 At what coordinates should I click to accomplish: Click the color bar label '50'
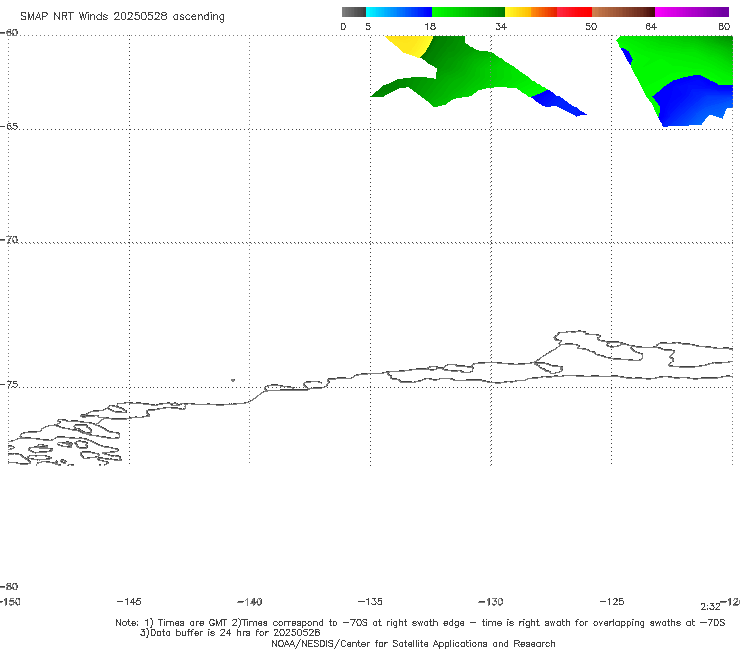[x=591, y=27]
